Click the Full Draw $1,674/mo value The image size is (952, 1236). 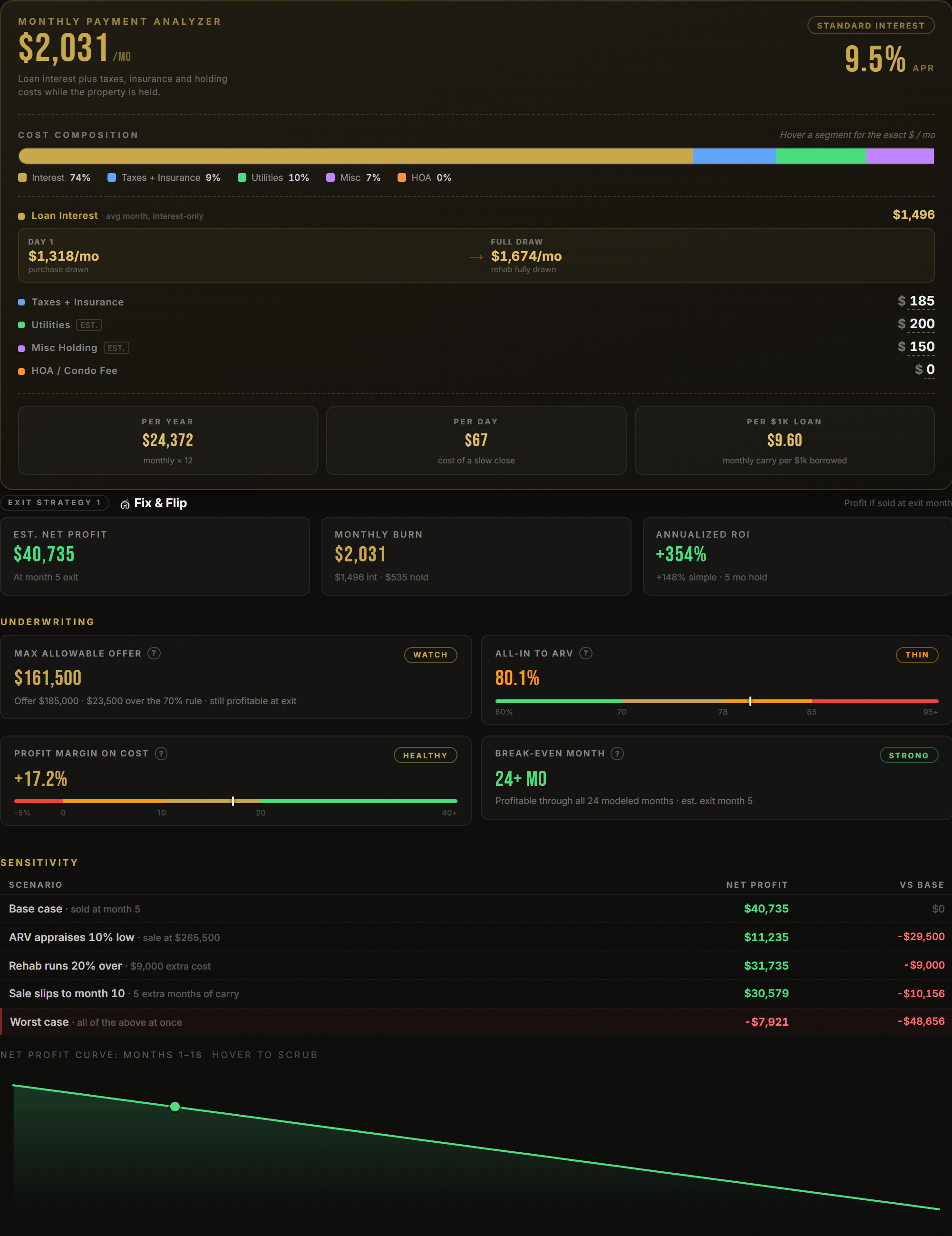pos(526,256)
